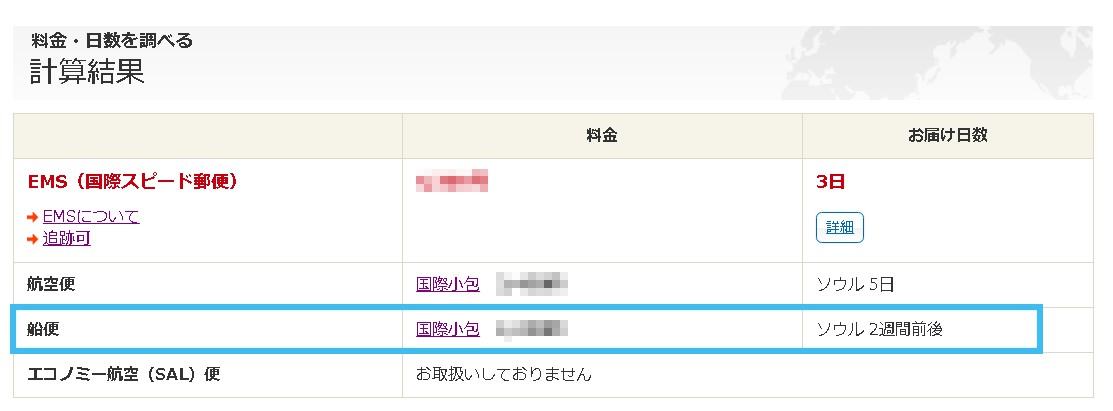
Task: Click the 計算結果 page heading
Action: [87, 72]
